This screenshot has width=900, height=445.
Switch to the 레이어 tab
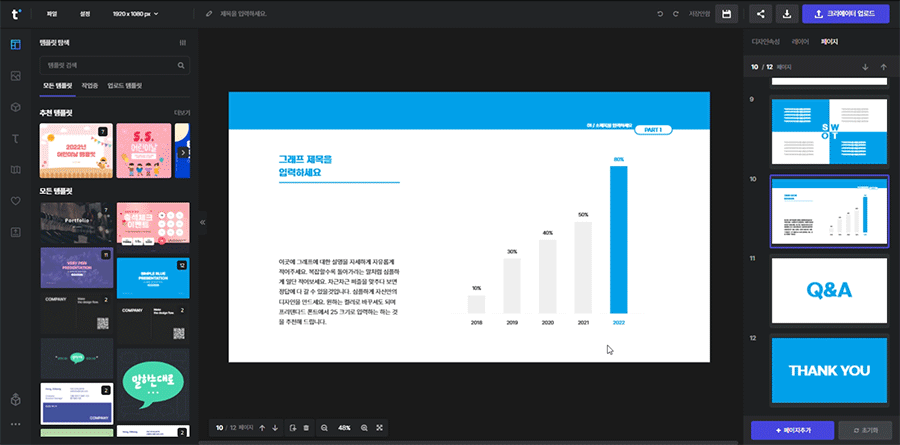tap(800, 42)
